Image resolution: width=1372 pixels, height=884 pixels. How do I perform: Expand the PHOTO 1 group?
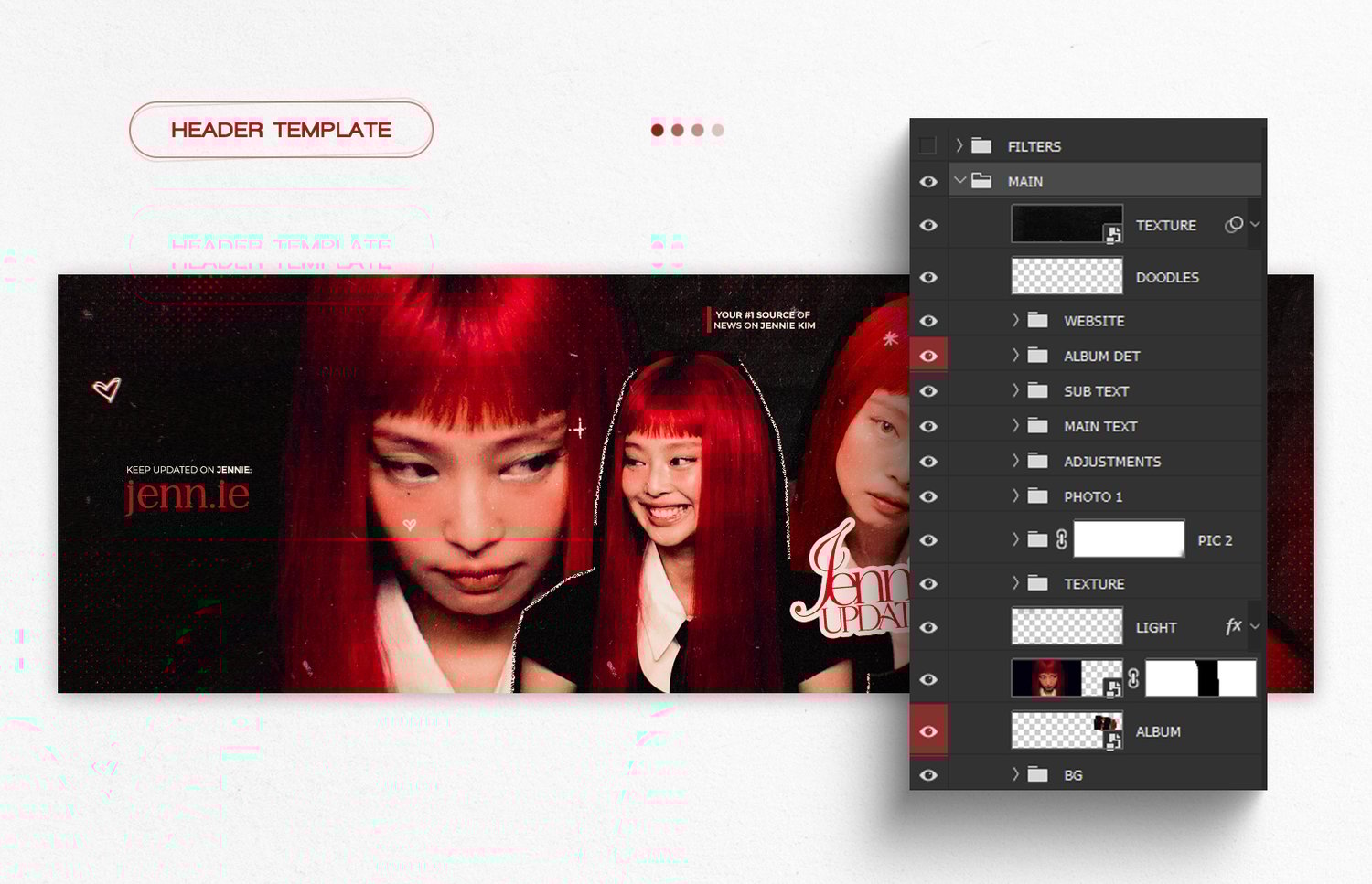coord(1015,495)
